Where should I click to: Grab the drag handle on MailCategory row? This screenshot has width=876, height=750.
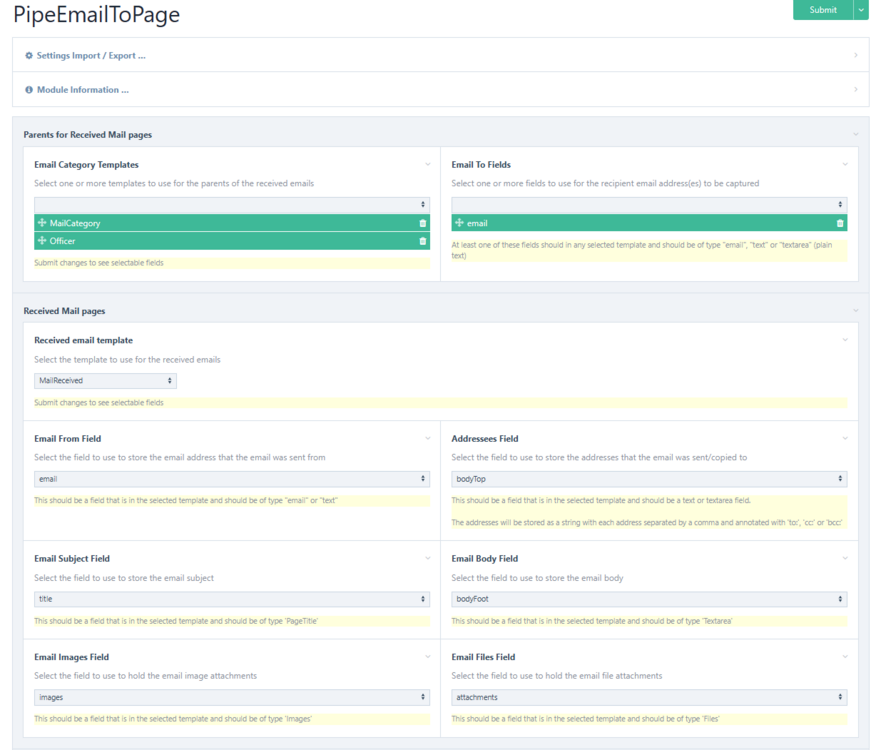(x=42, y=223)
